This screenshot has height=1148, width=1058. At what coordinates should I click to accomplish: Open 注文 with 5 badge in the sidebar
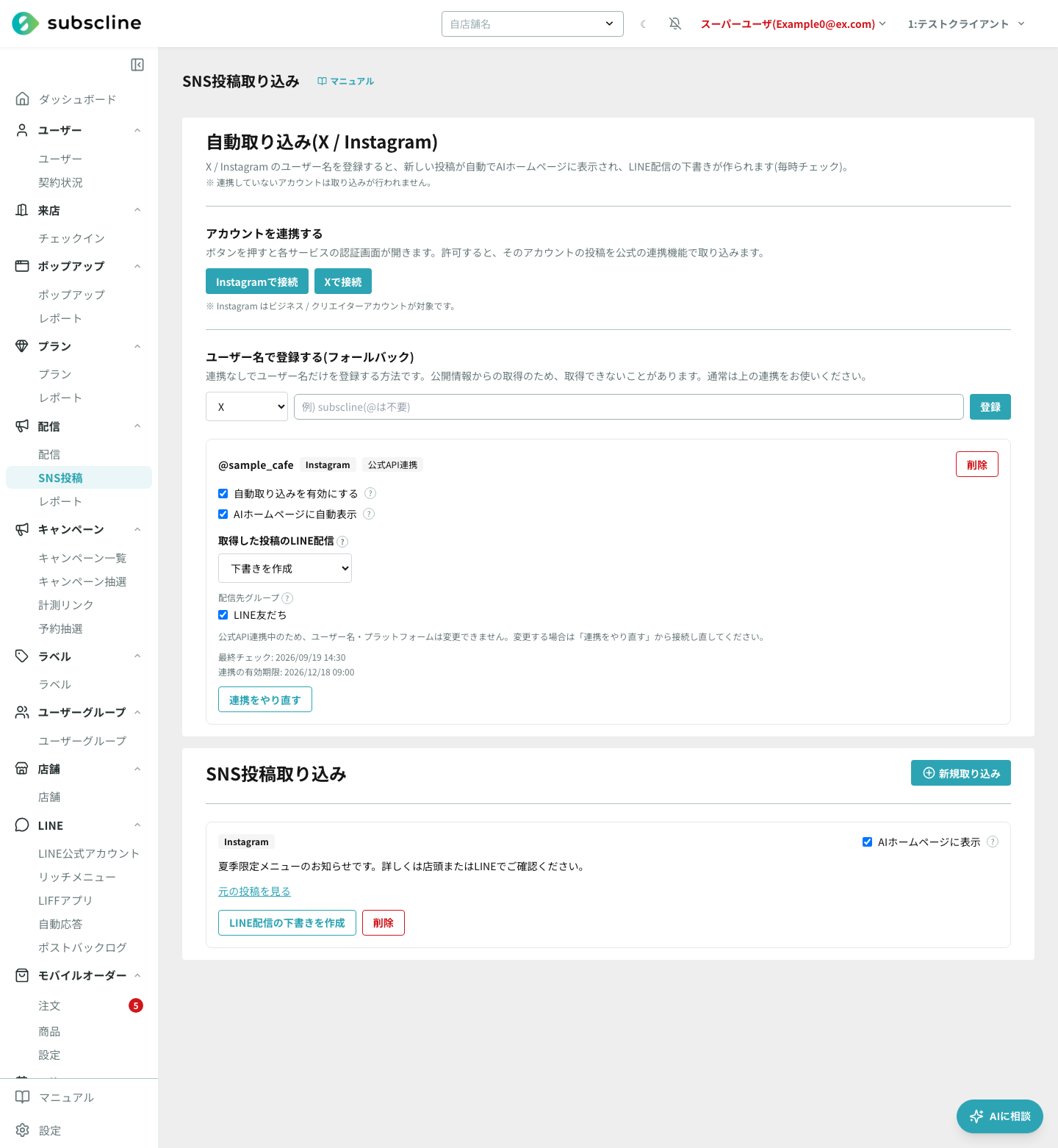point(79,1005)
